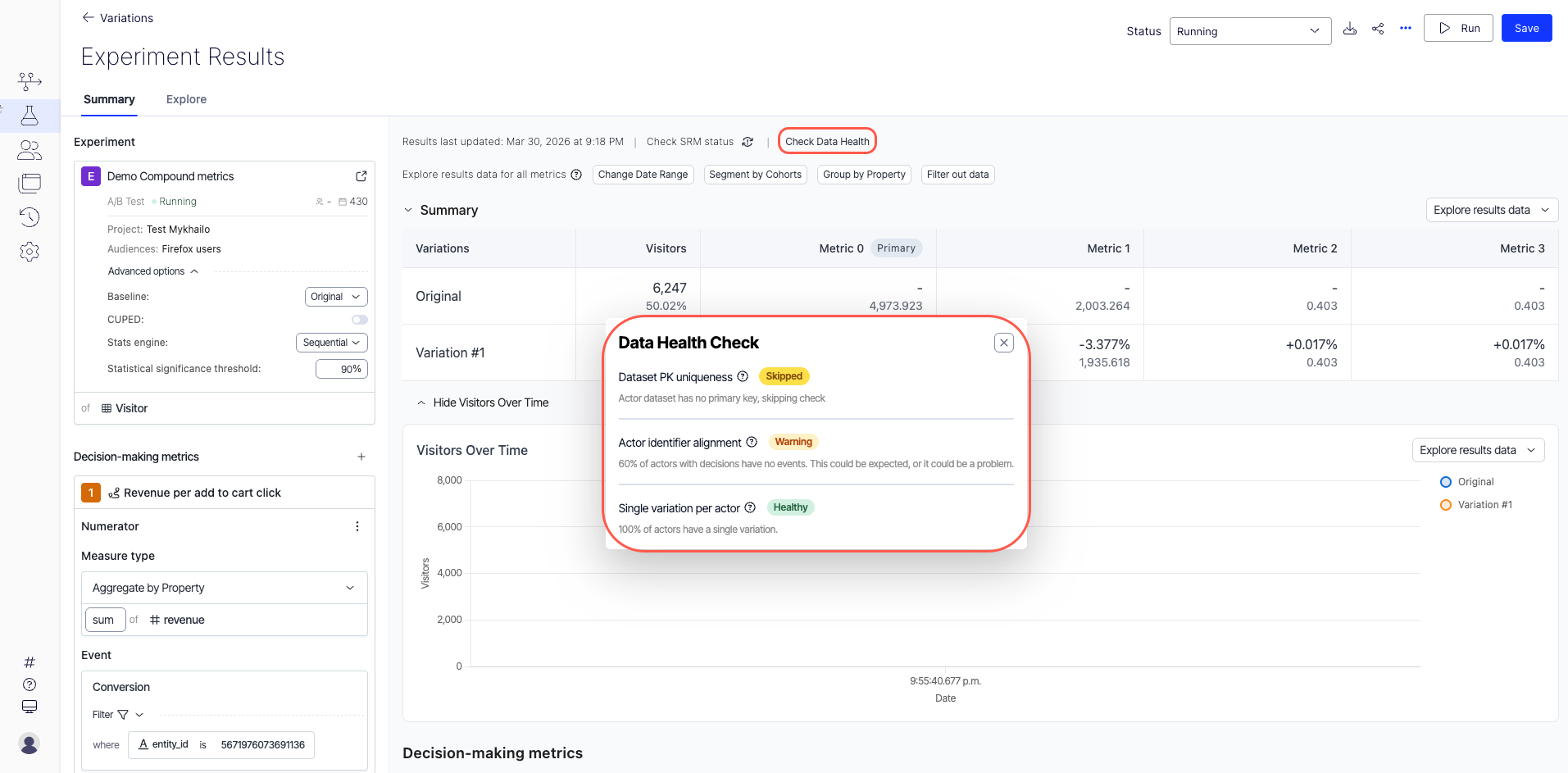Click the Segment by Cohorts button
This screenshot has height=773, width=1568.
[755, 175]
